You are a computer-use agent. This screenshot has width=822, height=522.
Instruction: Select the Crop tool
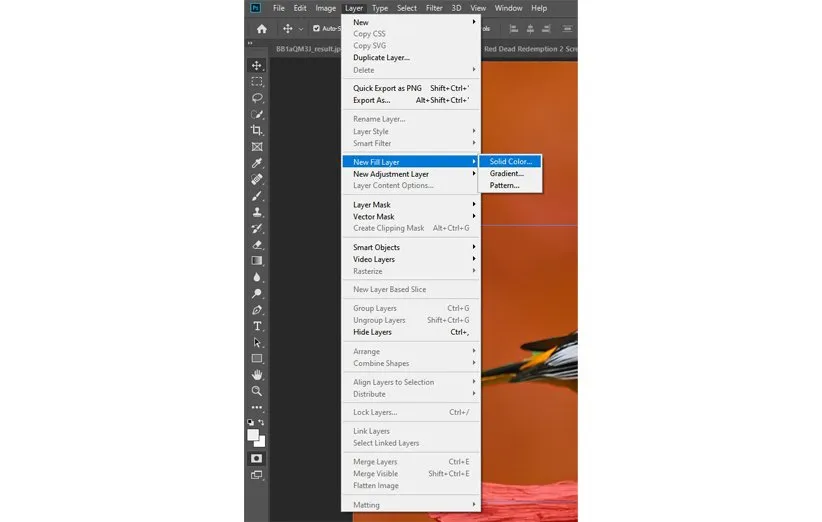(x=257, y=130)
